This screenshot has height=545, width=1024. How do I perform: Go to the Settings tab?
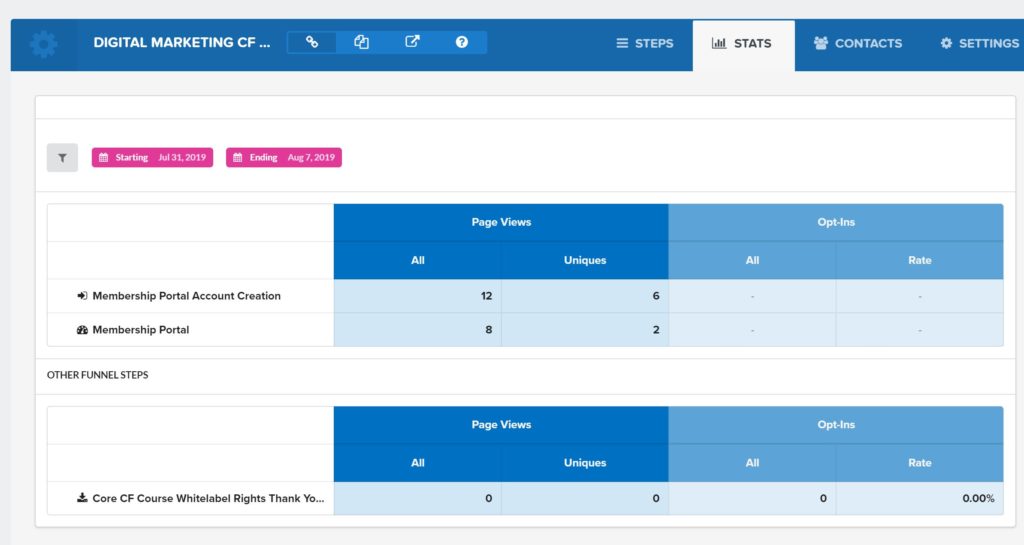click(979, 44)
